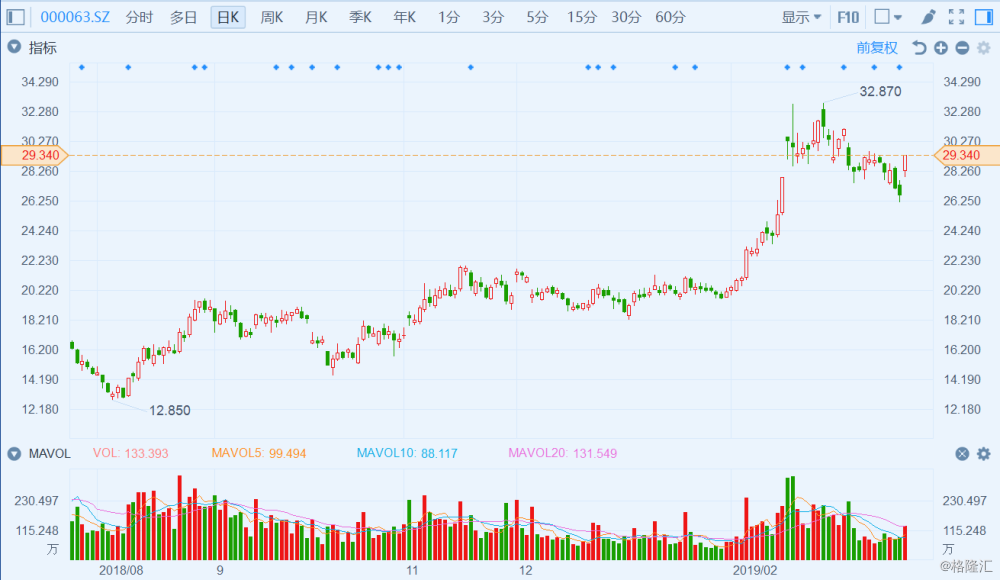Click the 指标 label
The height and width of the screenshot is (580, 1000).
click(x=43, y=48)
